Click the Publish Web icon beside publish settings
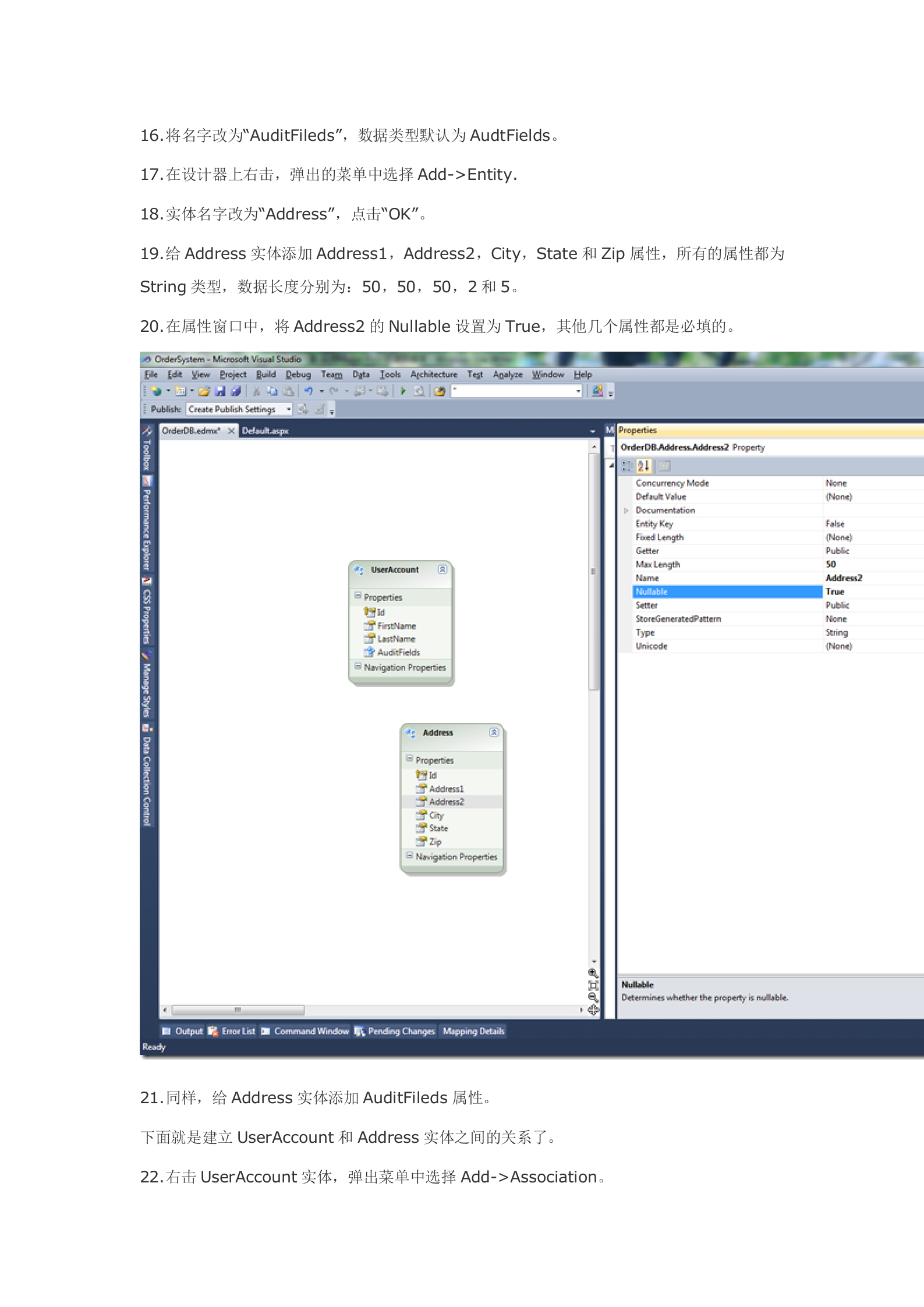This screenshot has height=1307, width=924. (x=303, y=409)
